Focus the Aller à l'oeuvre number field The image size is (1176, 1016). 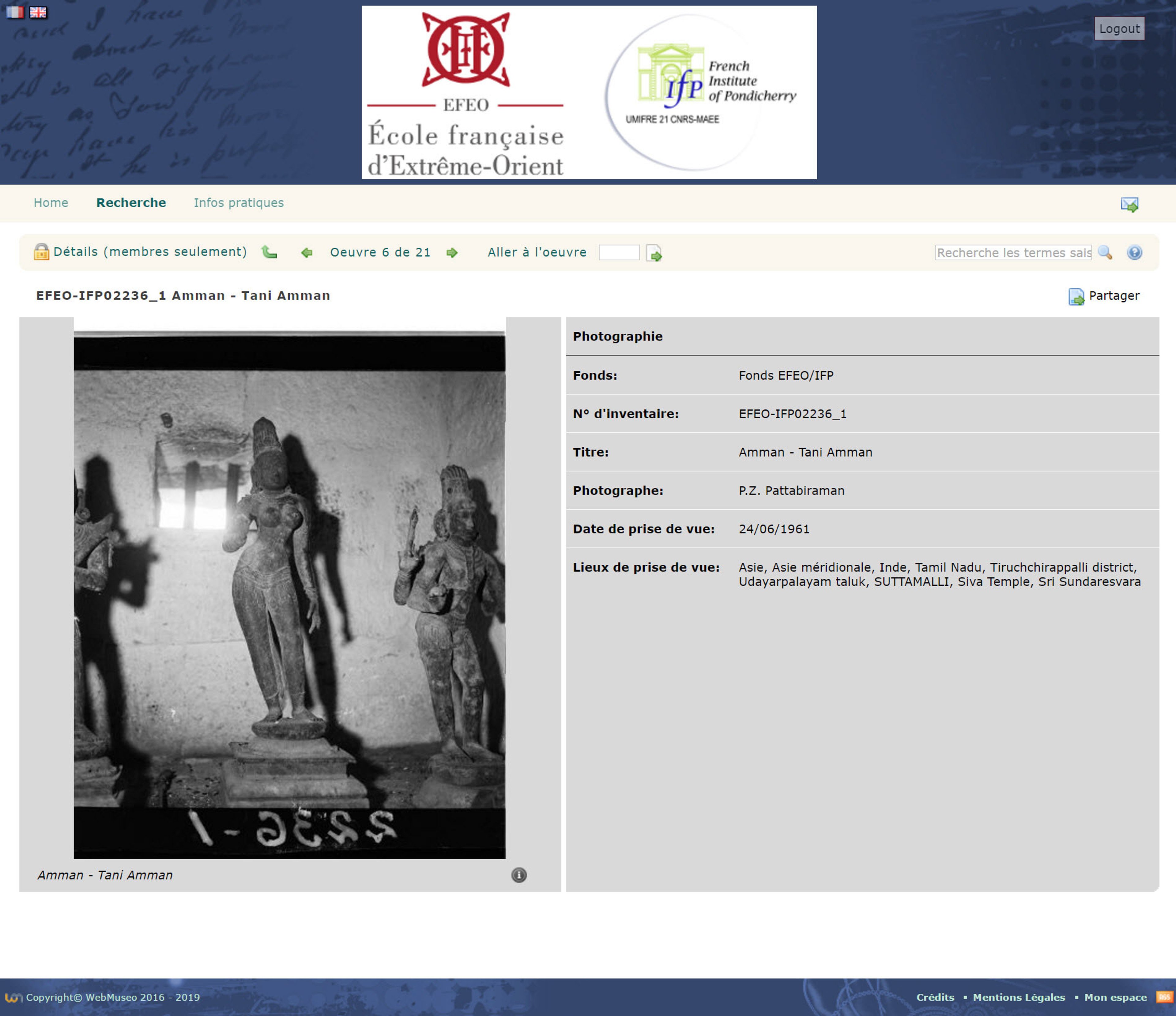point(619,253)
